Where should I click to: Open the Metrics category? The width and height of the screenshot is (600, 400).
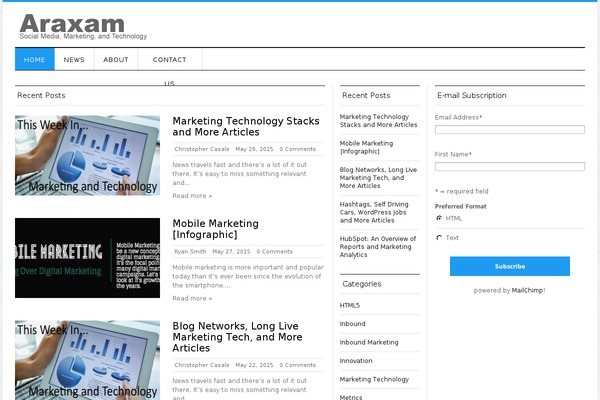coord(351,397)
